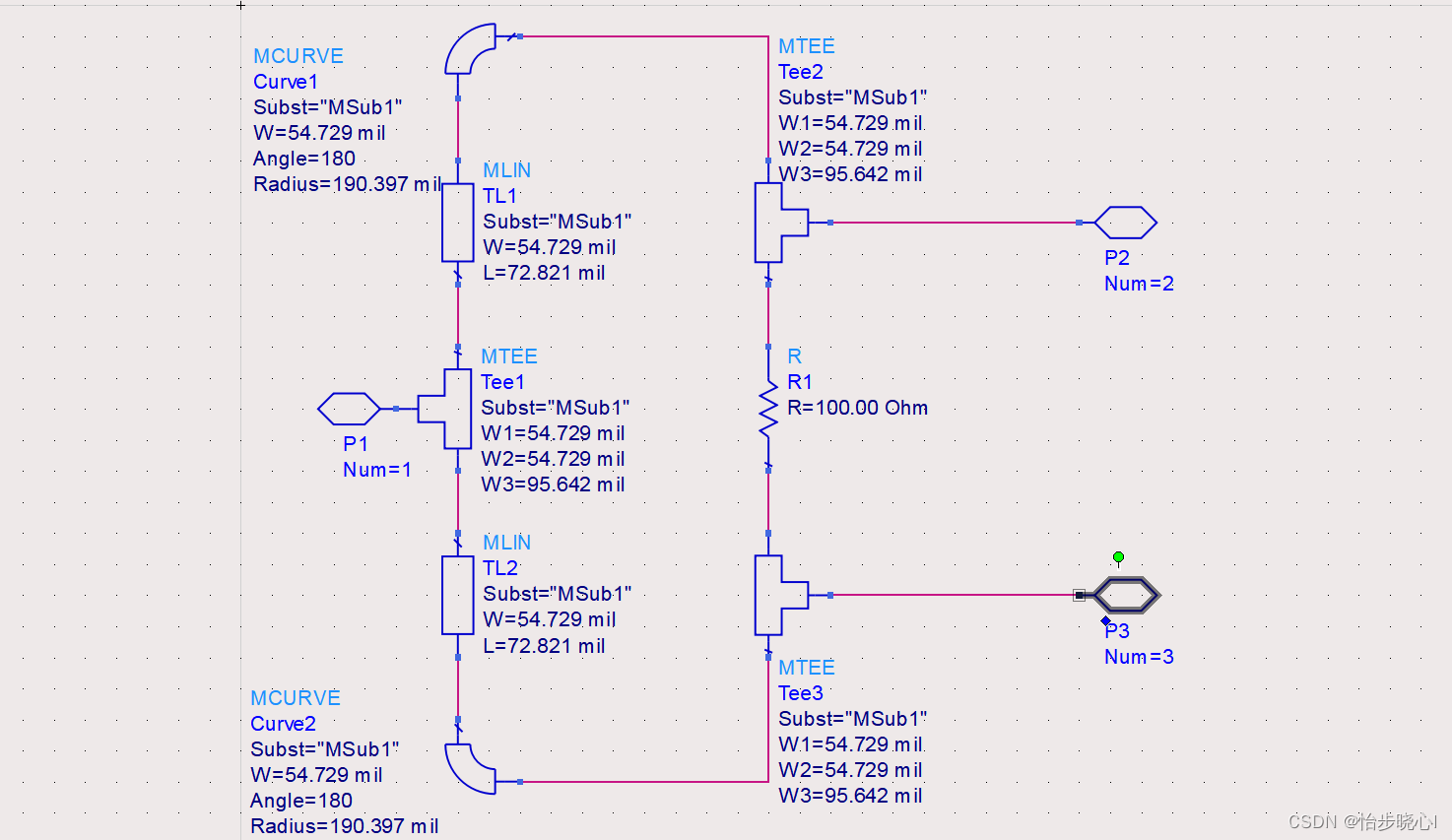Select the TL1 transmission line symbol

(x=458, y=223)
